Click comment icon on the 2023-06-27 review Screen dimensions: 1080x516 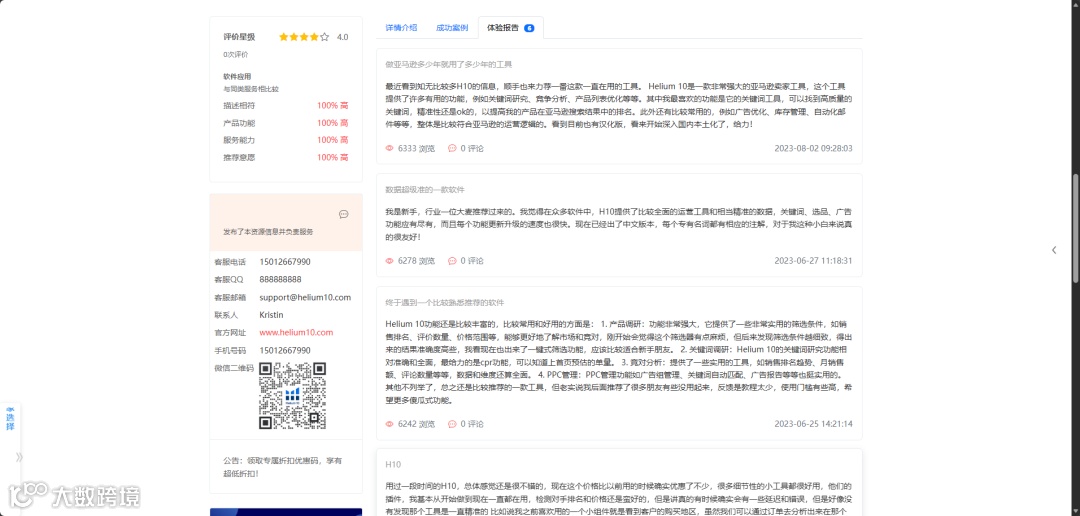coord(453,261)
